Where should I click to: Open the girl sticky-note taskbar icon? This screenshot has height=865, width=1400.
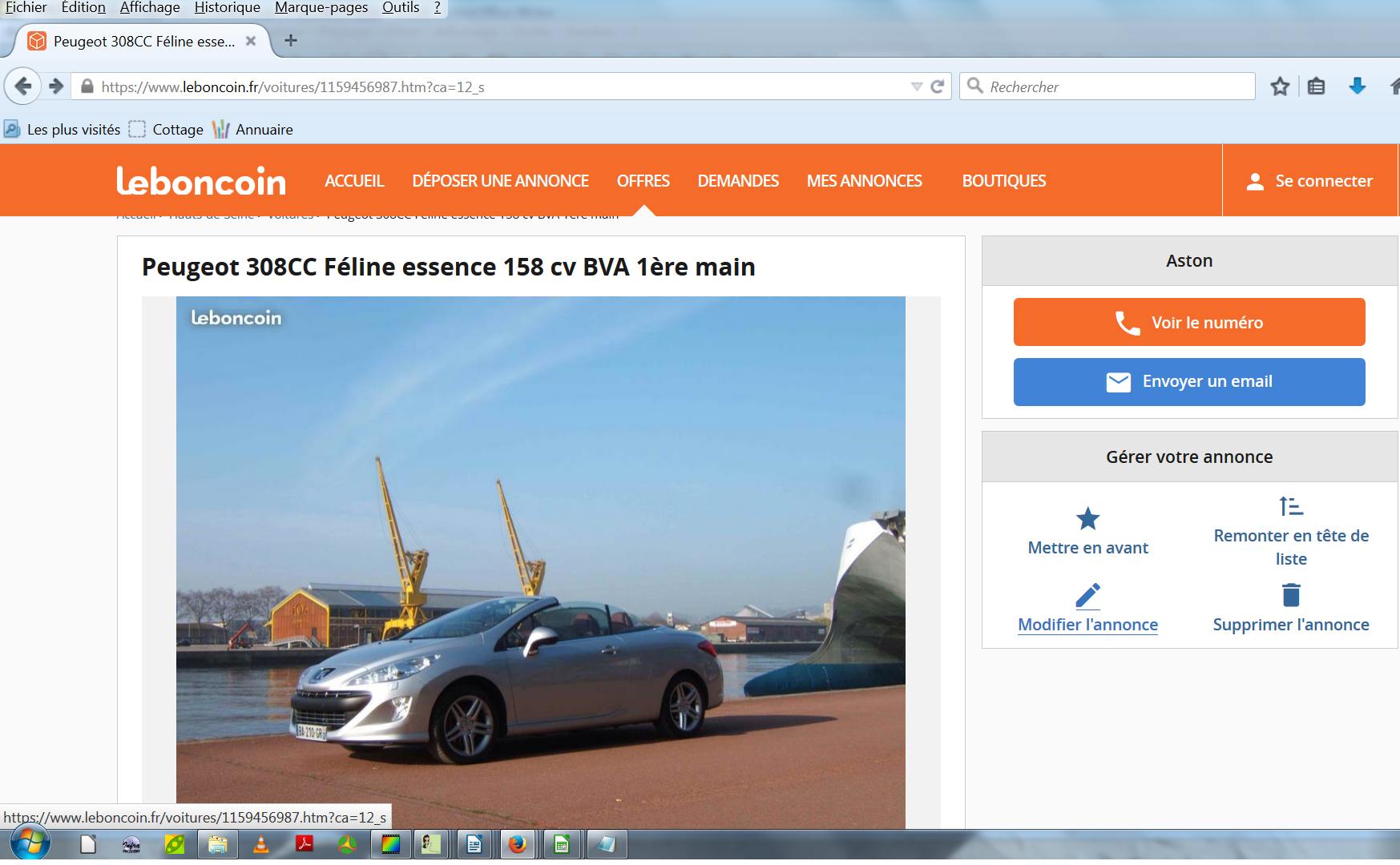click(431, 845)
